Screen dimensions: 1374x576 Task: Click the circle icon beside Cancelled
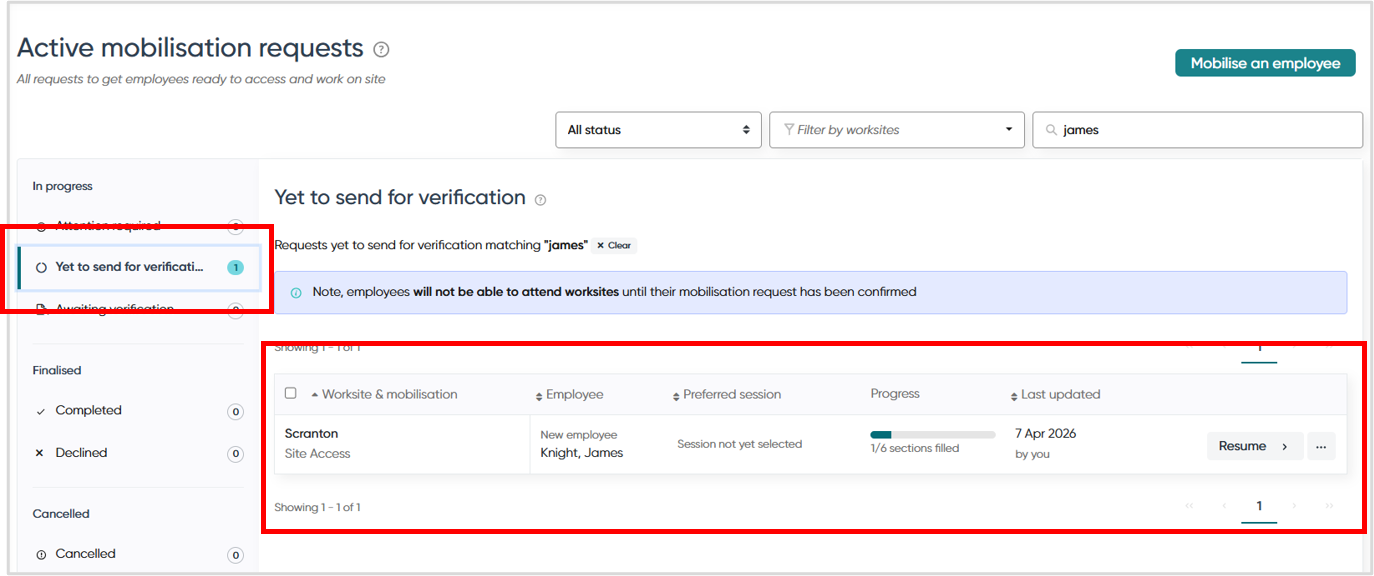point(41,555)
